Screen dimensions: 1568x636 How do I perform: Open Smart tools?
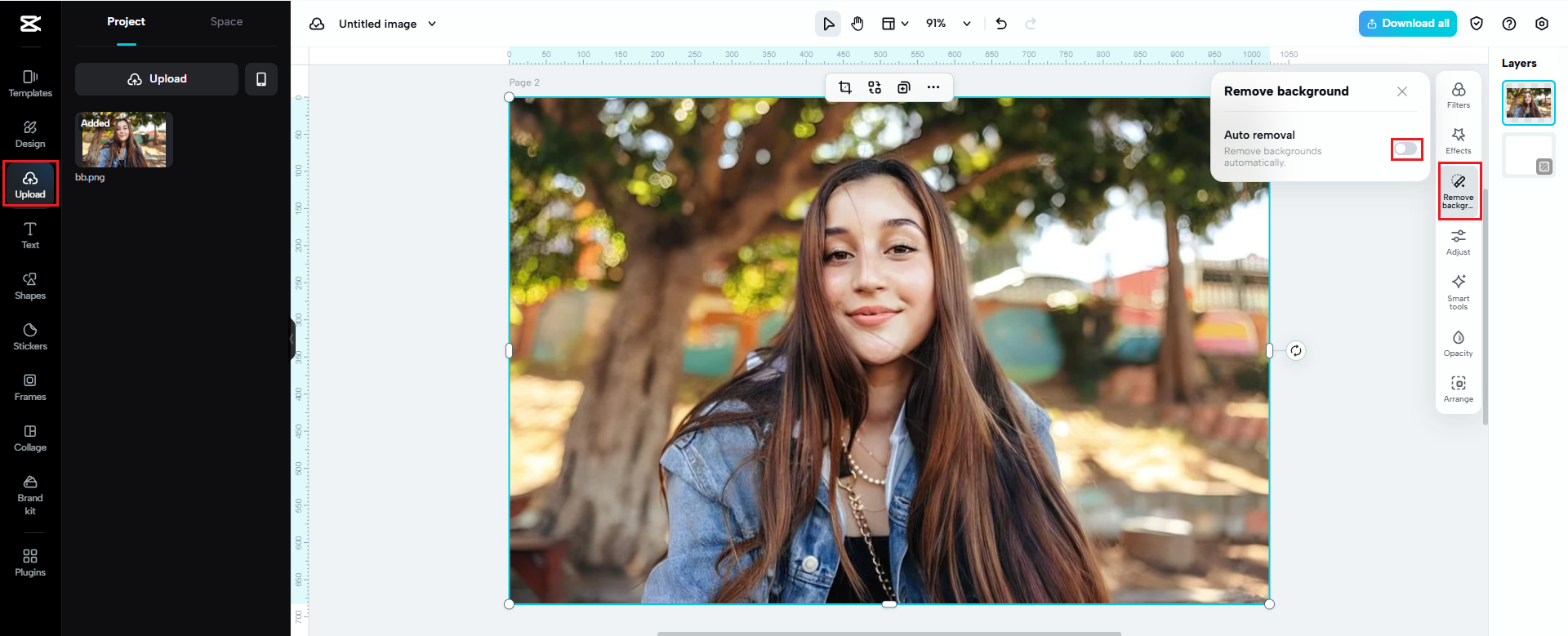[x=1458, y=291]
